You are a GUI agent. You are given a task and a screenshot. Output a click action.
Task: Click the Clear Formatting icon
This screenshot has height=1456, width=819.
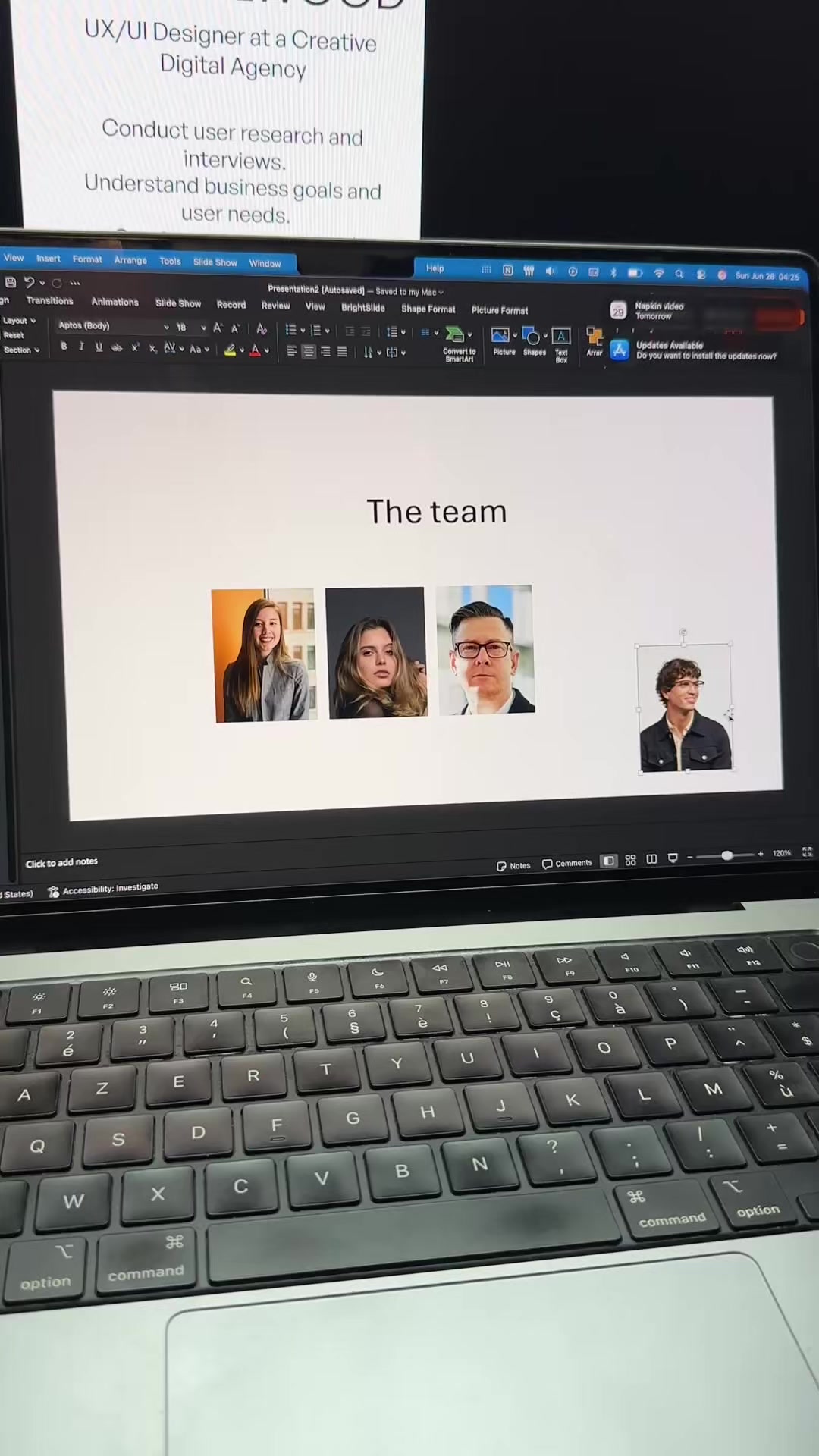coord(262,328)
